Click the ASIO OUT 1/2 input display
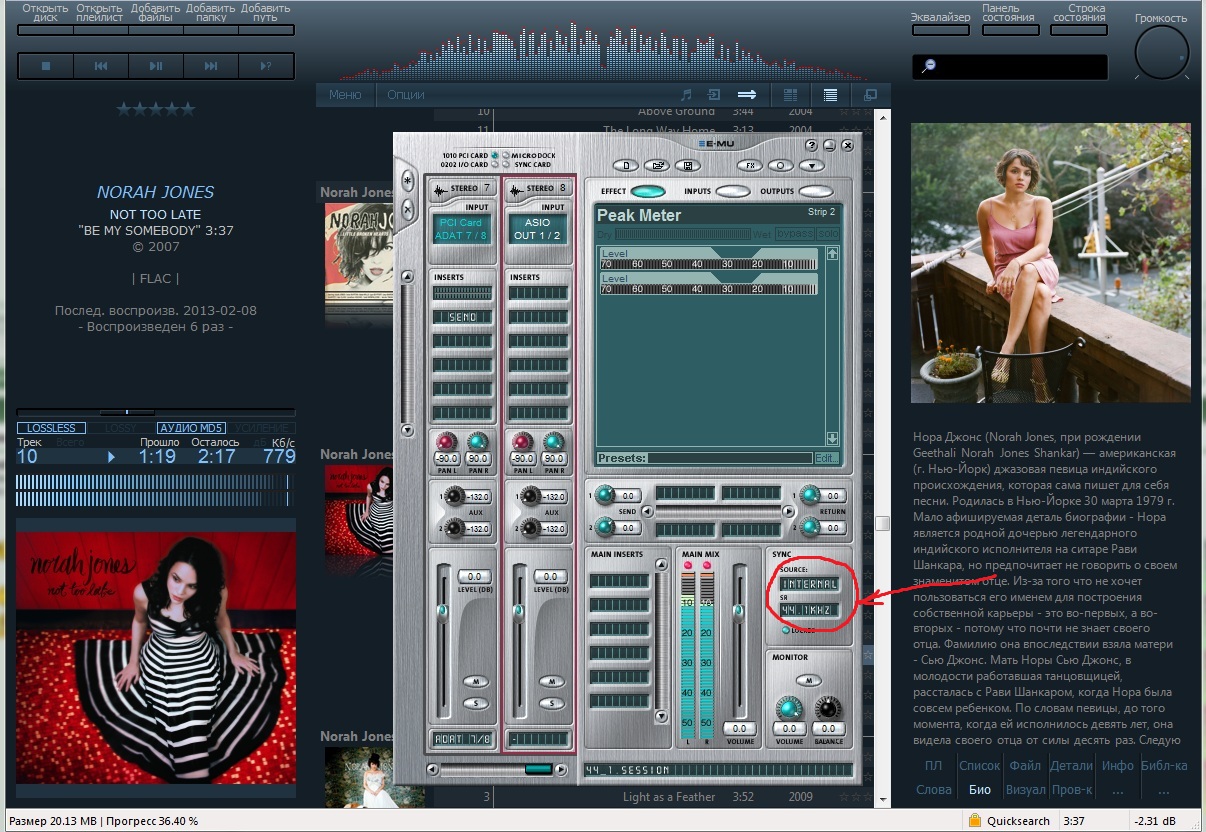This screenshot has width=1206, height=832. [x=538, y=229]
